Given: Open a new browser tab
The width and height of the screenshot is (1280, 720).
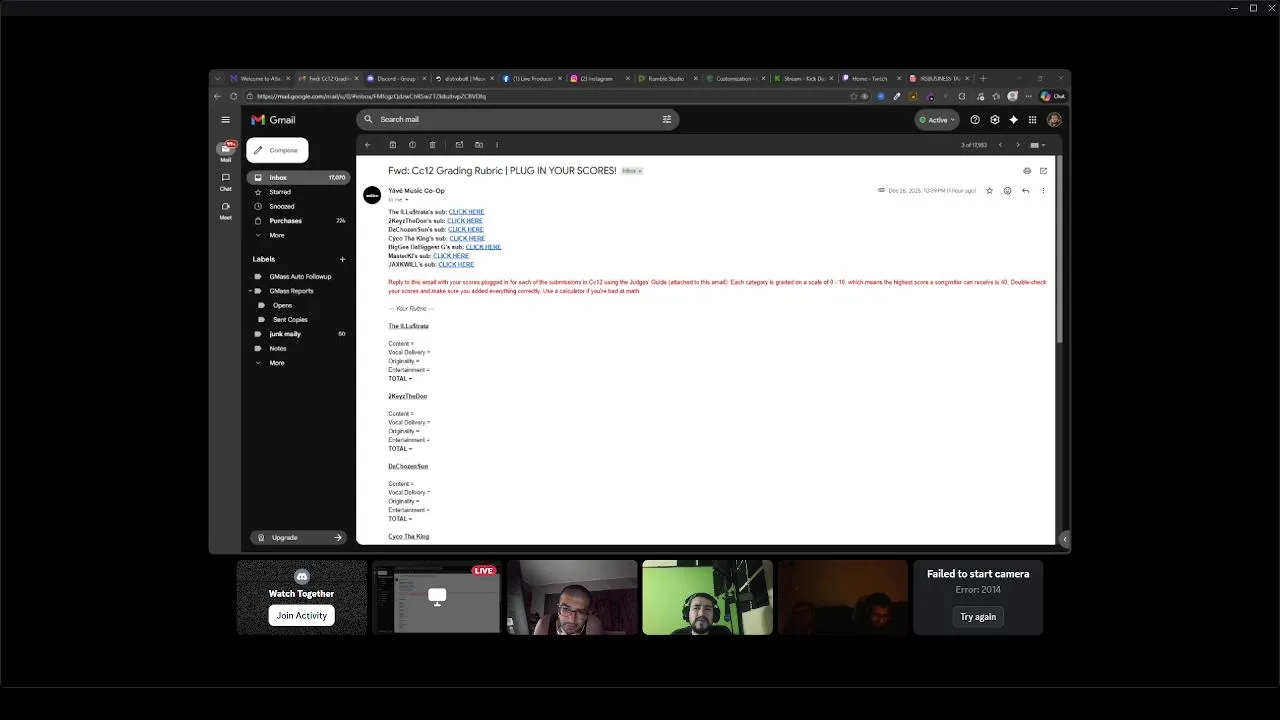Looking at the screenshot, I should click(983, 78).
